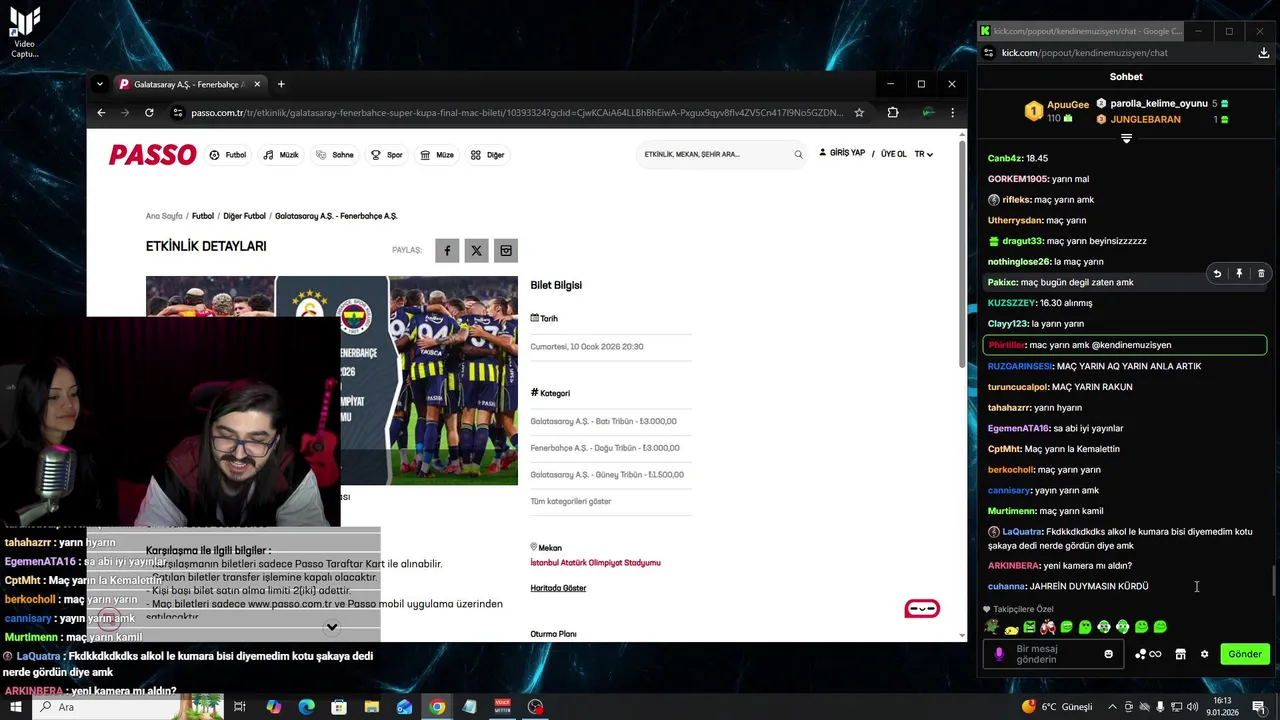Screen dimensions: 1280x720
Task: Open the Passo chatbot bubble
Action: 922,609
